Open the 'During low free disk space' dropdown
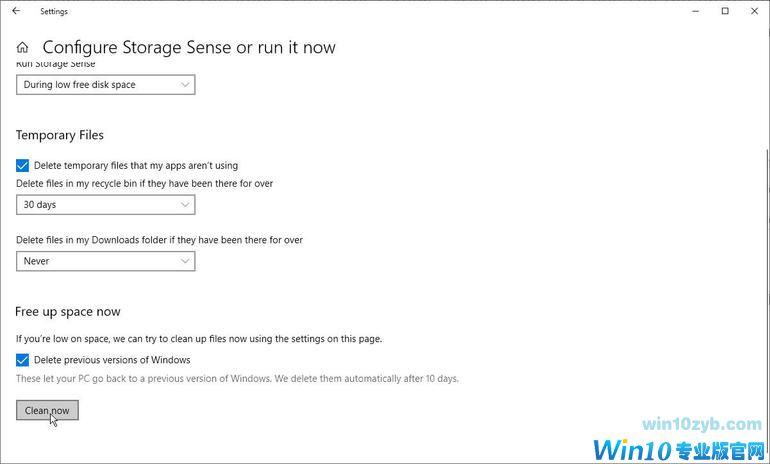The width and height of the screenshot is (770, 464). click(106, 85)
